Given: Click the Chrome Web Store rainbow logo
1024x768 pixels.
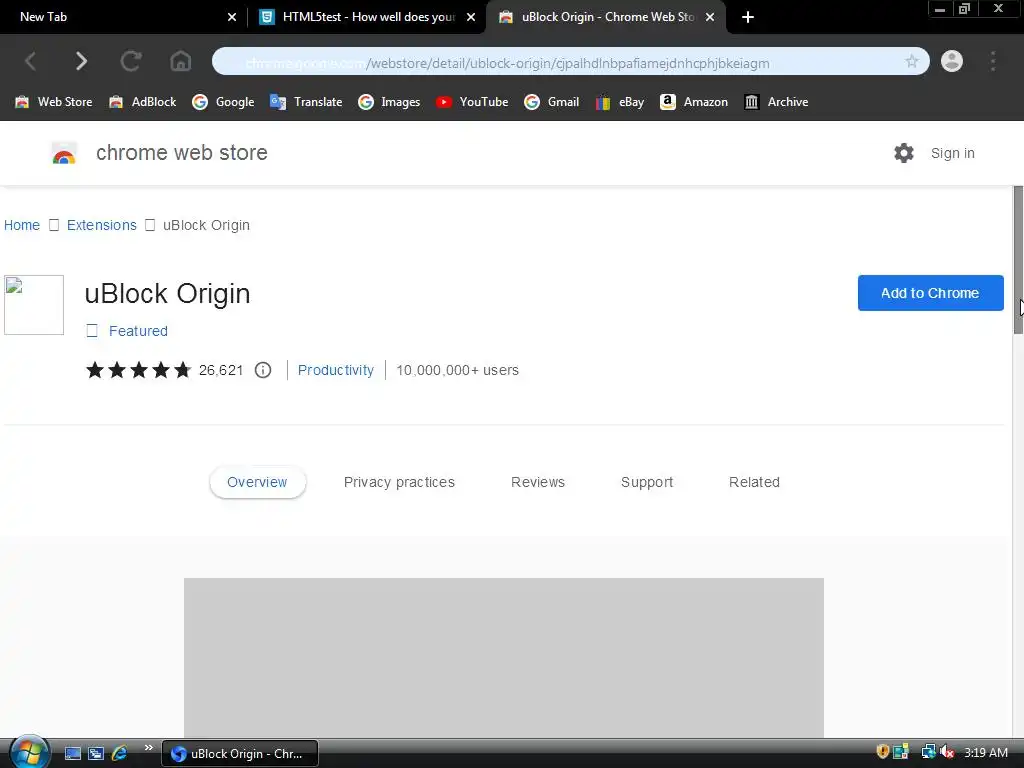Looking at the screenshot, I should [64, 153].
